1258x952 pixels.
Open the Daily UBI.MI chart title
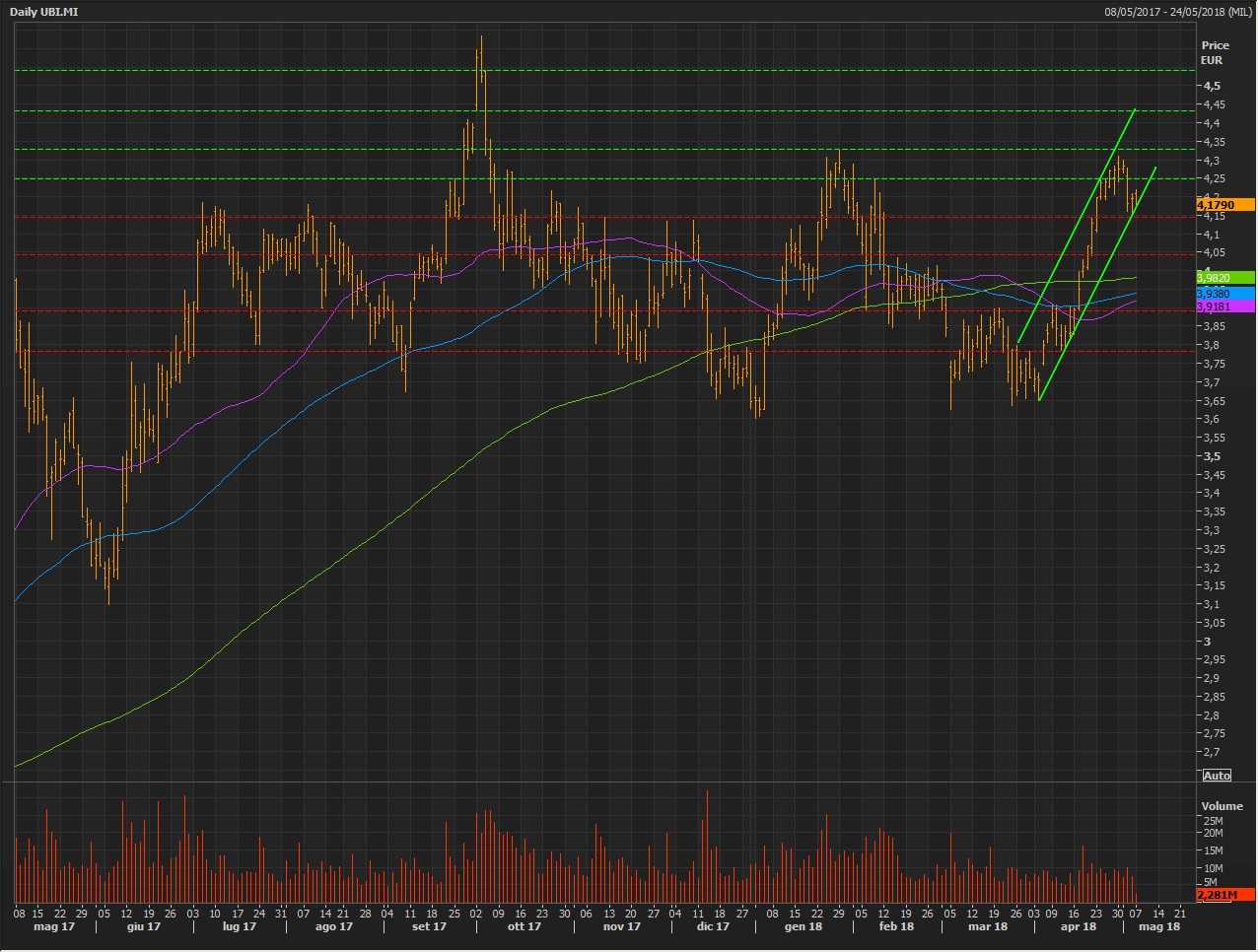(43, 12)
